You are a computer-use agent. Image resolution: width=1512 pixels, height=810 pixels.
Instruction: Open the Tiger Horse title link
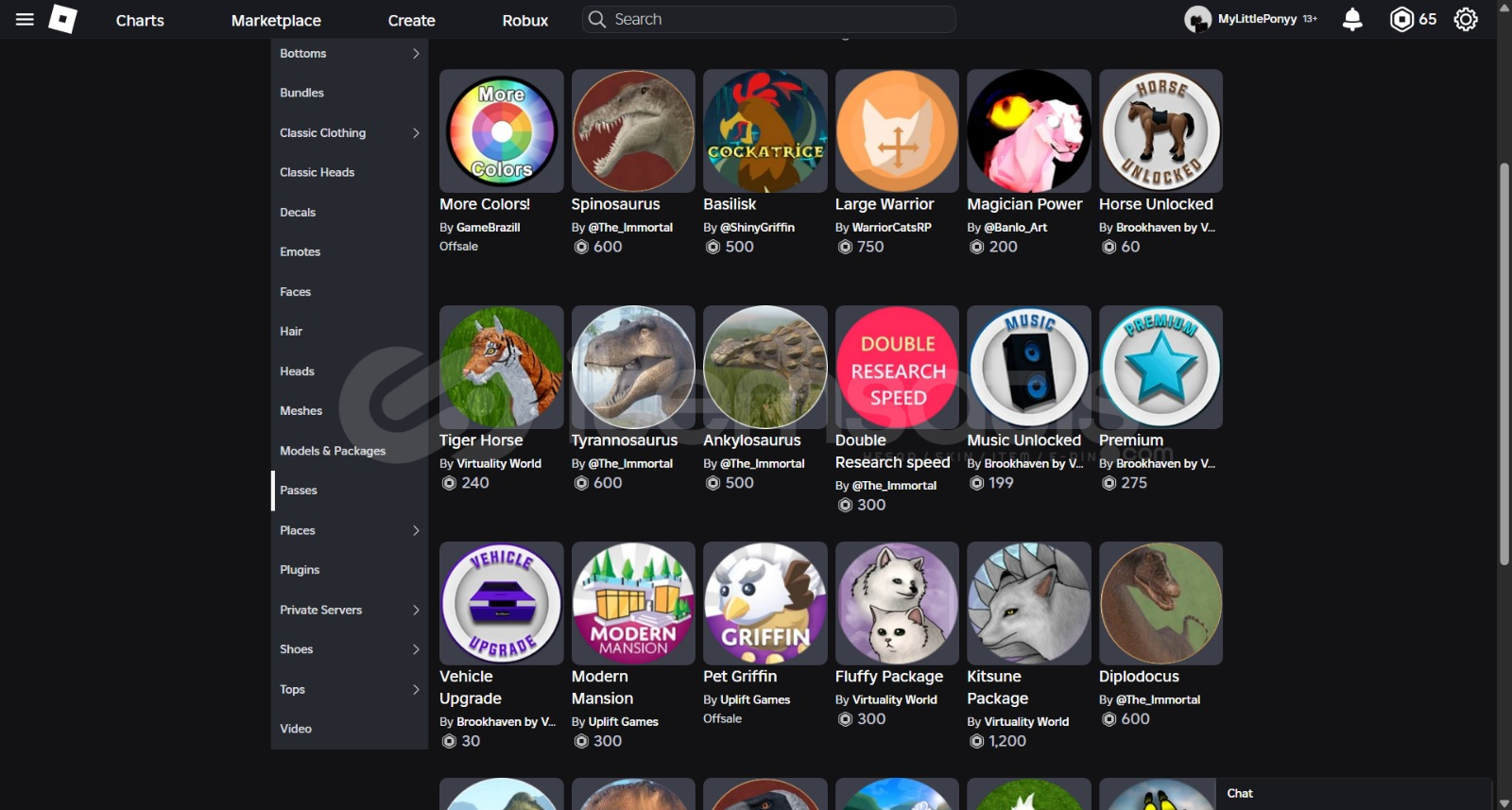point(481,440)
